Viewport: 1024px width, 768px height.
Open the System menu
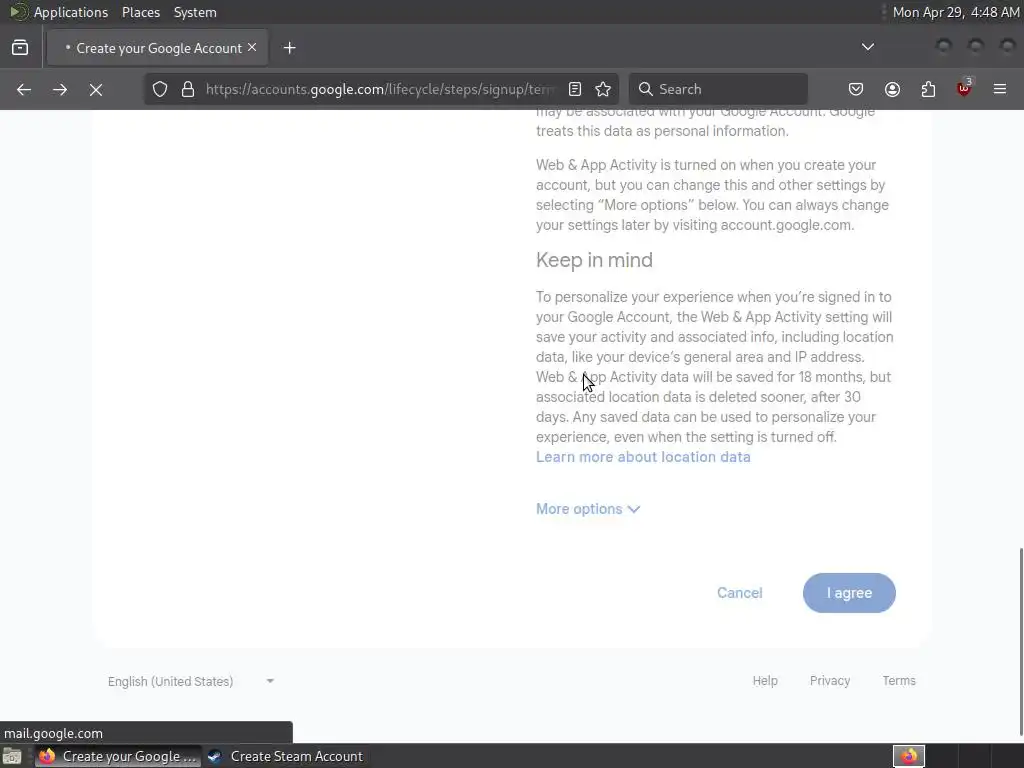point(195,12)
